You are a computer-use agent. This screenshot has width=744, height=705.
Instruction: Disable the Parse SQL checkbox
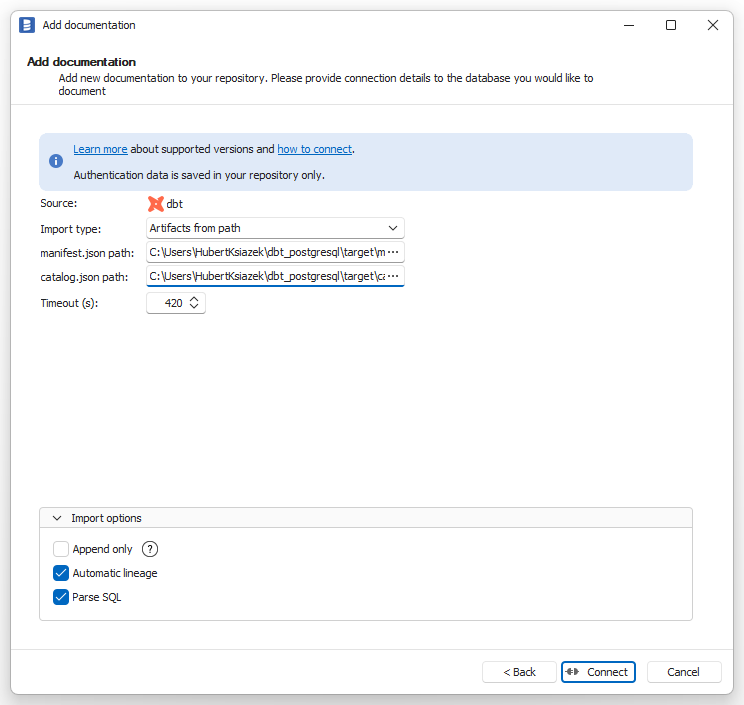pos(61,597)
